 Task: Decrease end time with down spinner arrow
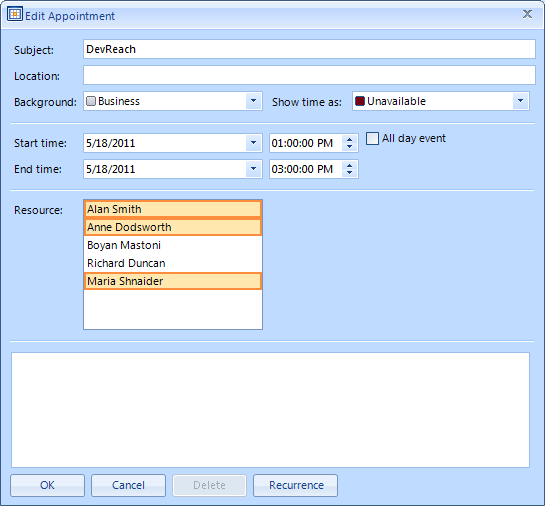(x=349, y=173)
